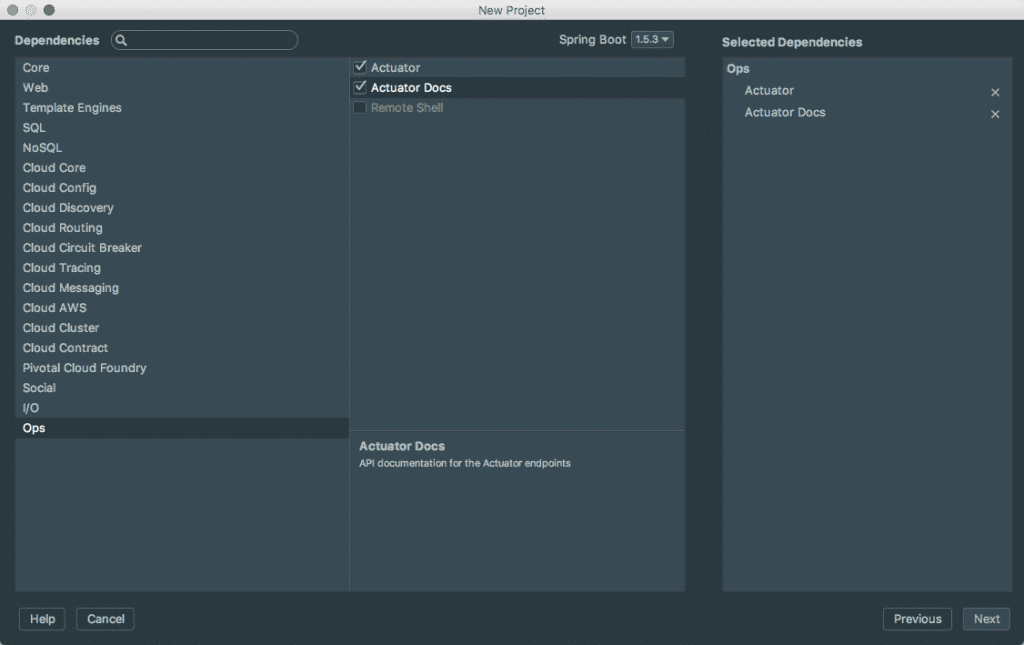Click the dependencies search input field
The width and height of the screenshot is (1024, 645).
(x=210, y=41)
